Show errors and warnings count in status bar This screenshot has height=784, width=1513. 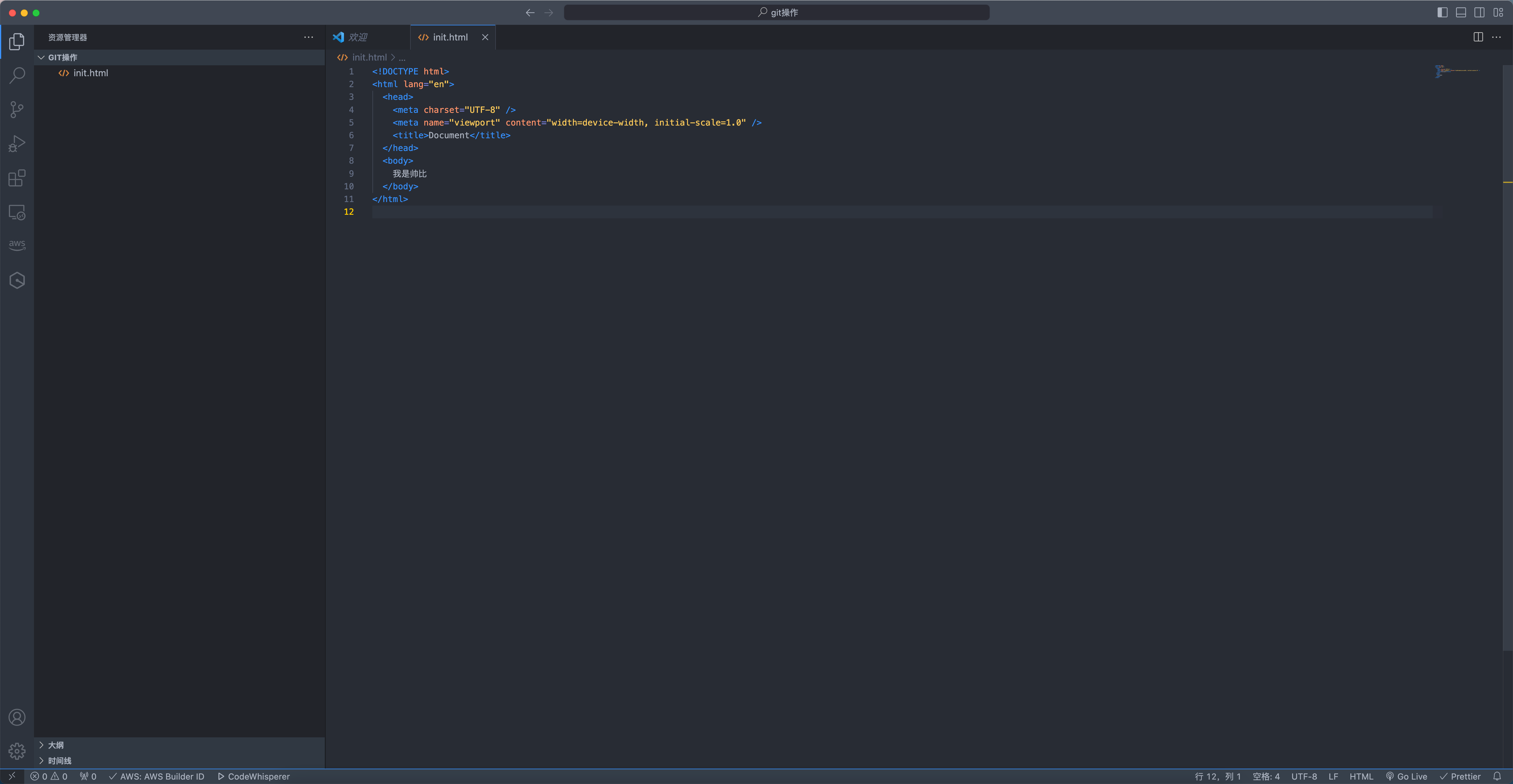tap(49, 776)
